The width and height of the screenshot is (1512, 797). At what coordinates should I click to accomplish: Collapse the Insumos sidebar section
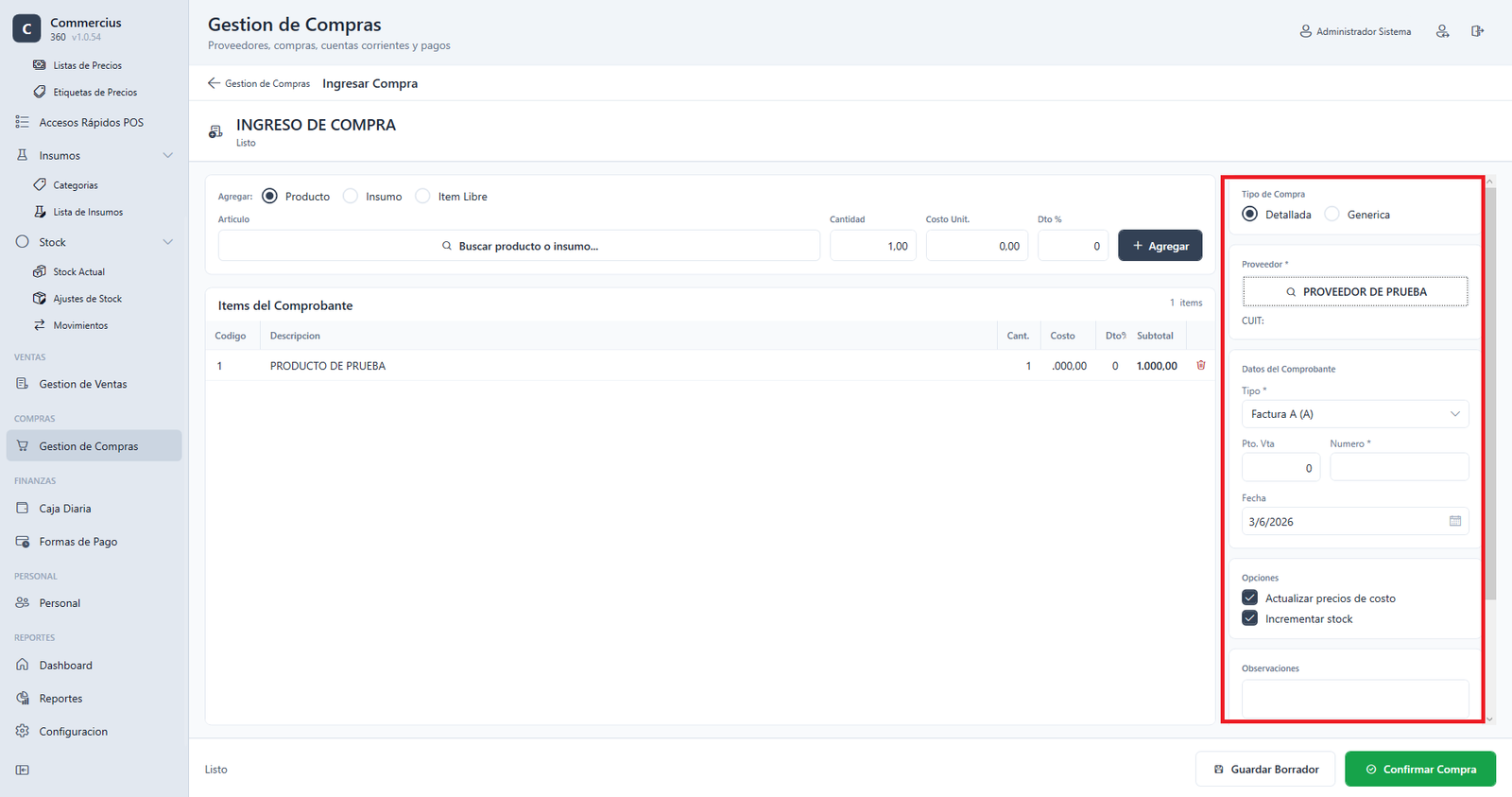pos(167,155)
